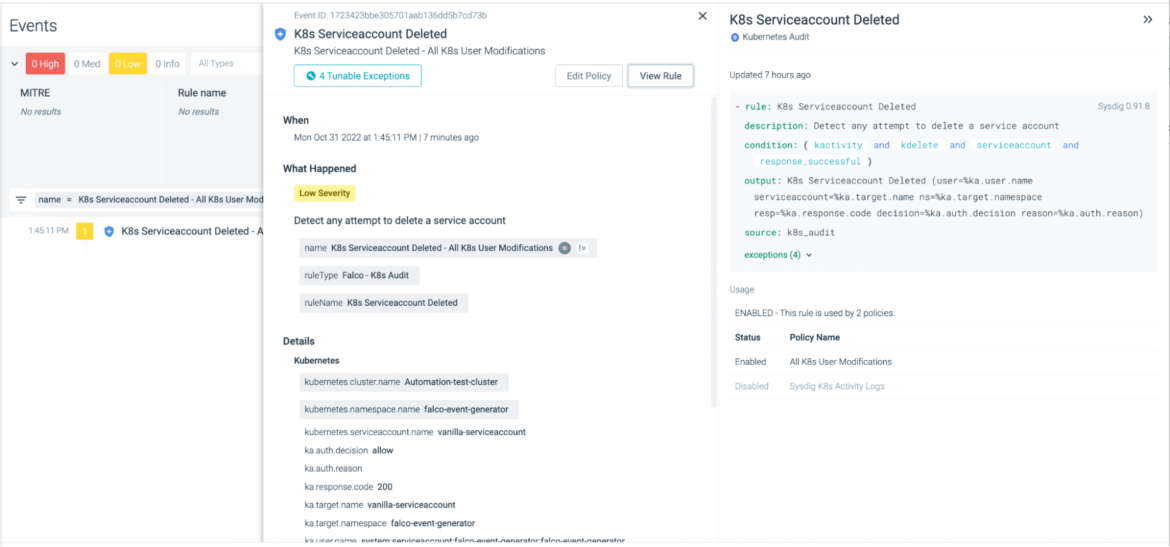Click the ruleType Falco - K8s Audit chip
This screenshot has height=547, width=1170.
point(360,275)
